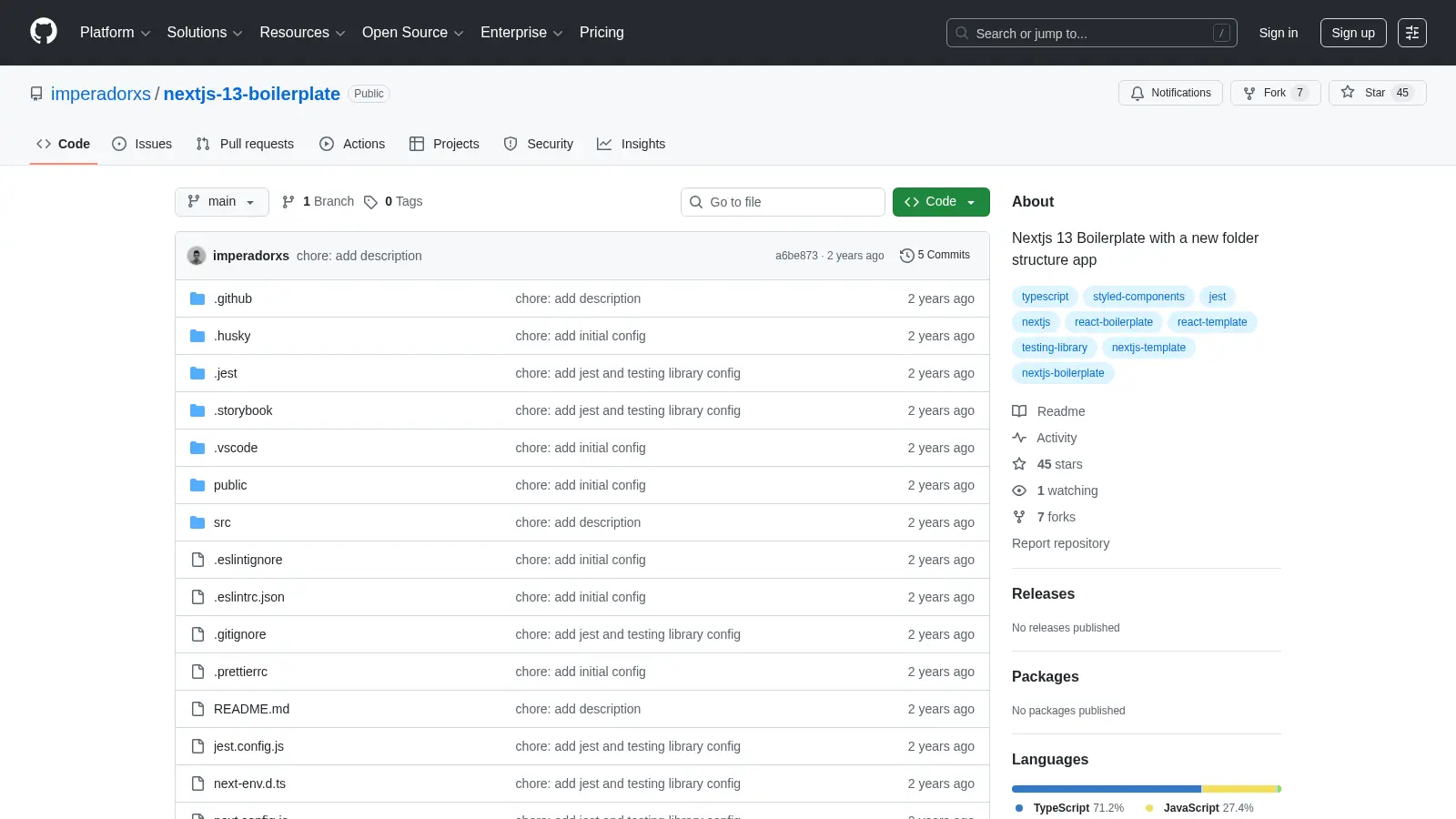Image resolution: width=1456 pixels, height=819 pixels.
Task: Click the public folder icon
Action: click(x=197, y=485)
